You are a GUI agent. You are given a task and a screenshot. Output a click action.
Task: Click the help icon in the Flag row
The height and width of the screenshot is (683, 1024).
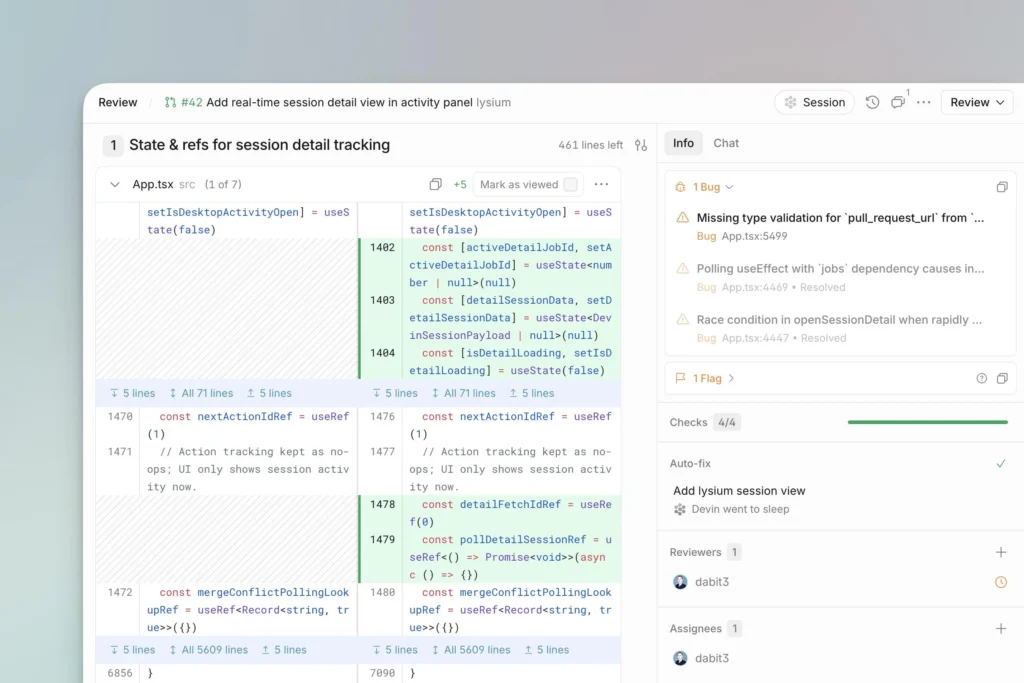point(982,379)
